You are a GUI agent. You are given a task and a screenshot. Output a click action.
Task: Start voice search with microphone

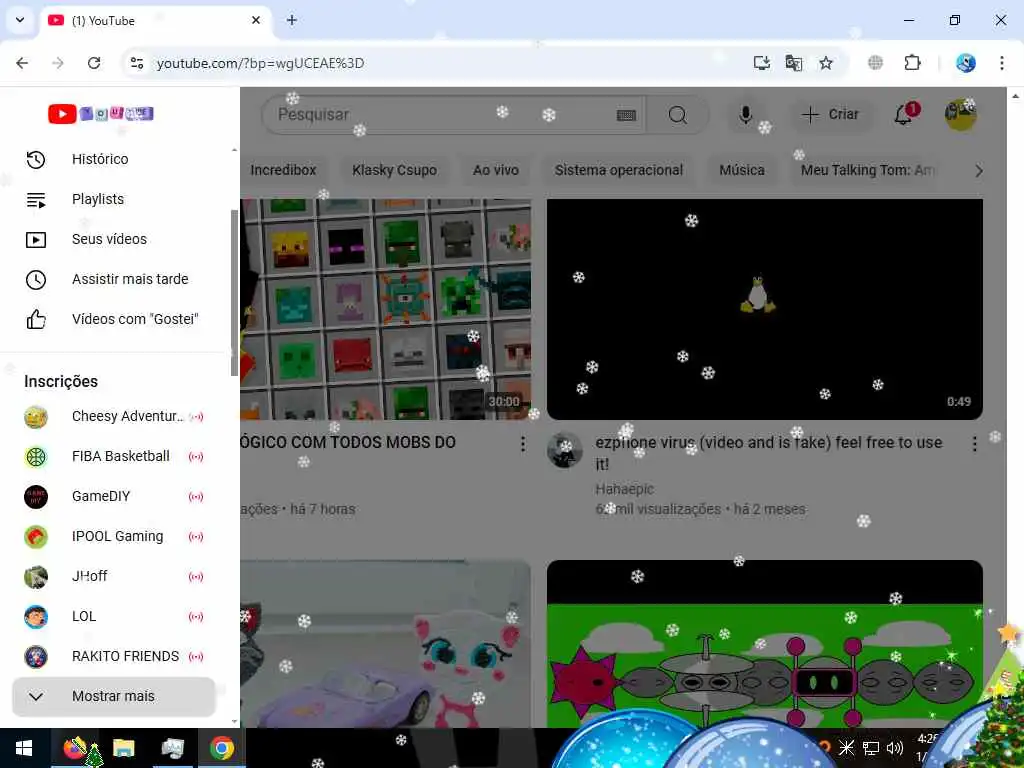coord(745,115)
